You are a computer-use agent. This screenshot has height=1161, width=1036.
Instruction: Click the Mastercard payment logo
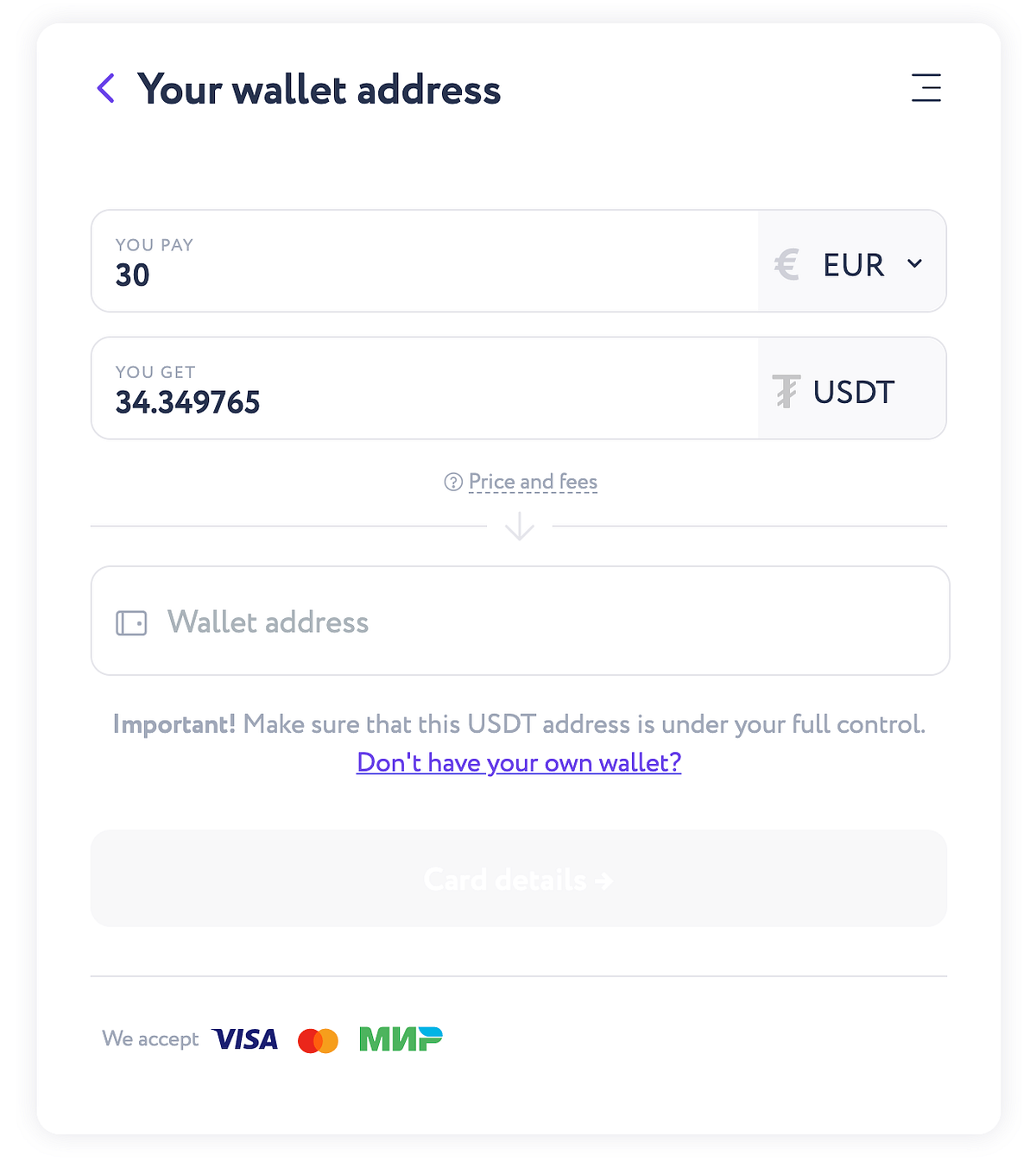point(318,1039)
